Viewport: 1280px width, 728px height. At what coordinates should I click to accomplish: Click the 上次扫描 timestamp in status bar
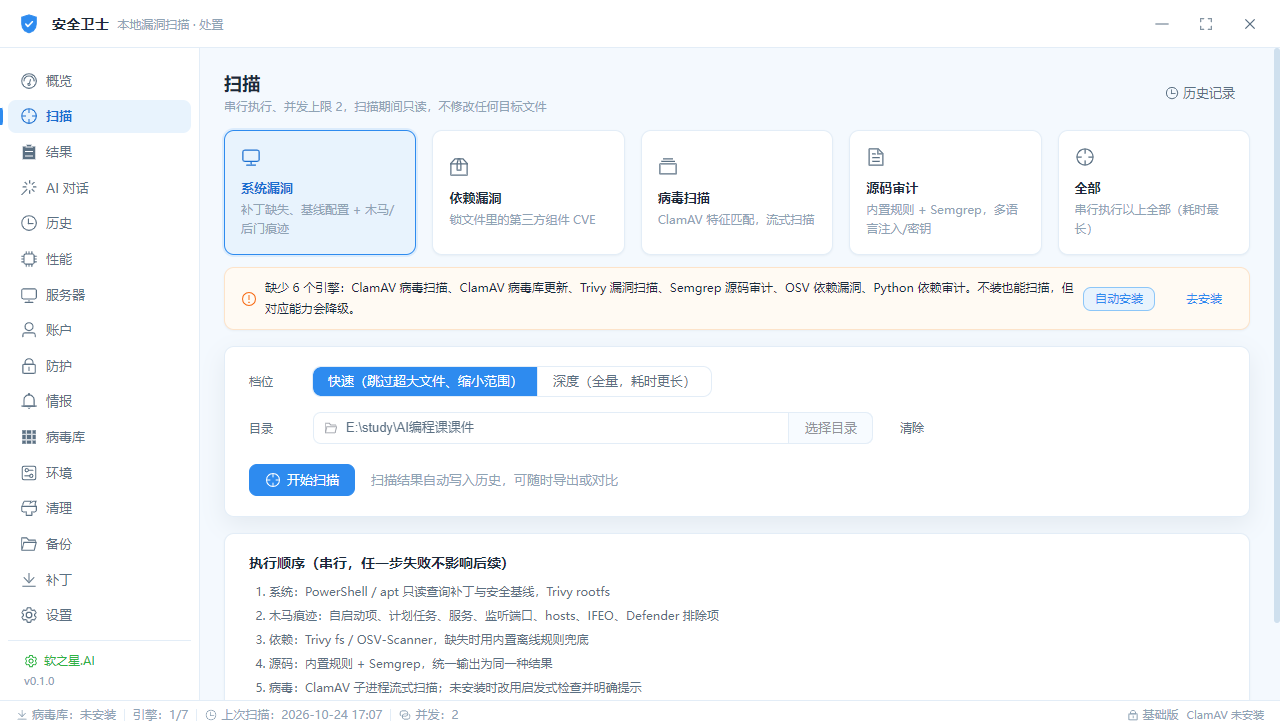(x=294, y=715)
